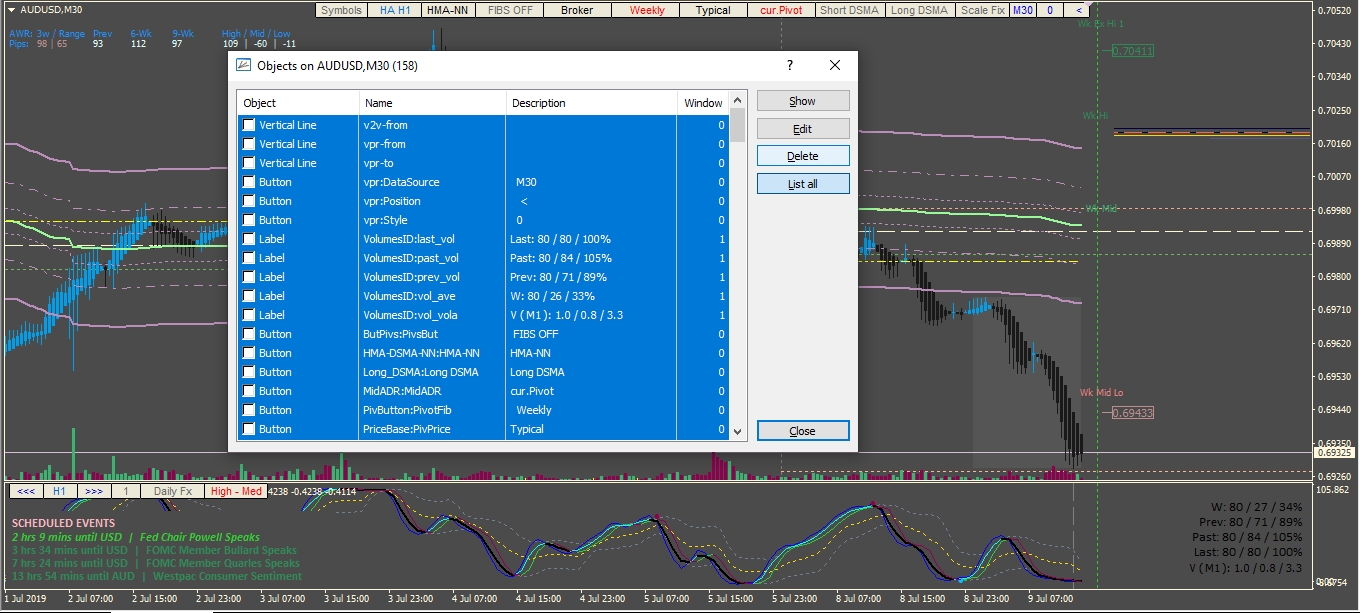This screenshot has height=613, width=1360.
Task: Click the List all button
Action: point(803,184)
